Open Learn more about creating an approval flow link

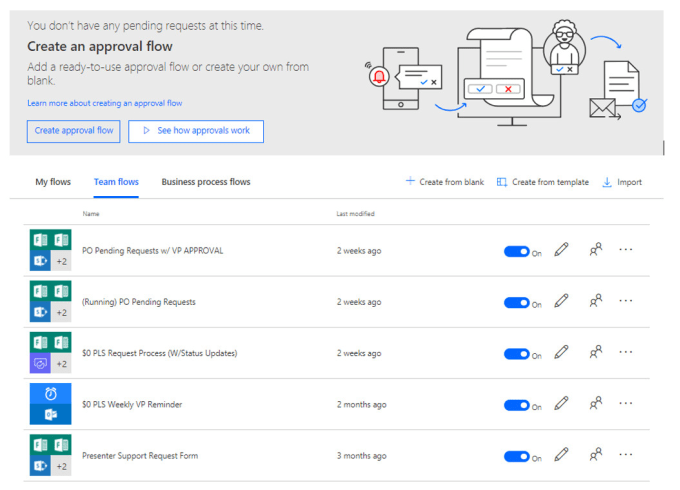coord(105,103)
